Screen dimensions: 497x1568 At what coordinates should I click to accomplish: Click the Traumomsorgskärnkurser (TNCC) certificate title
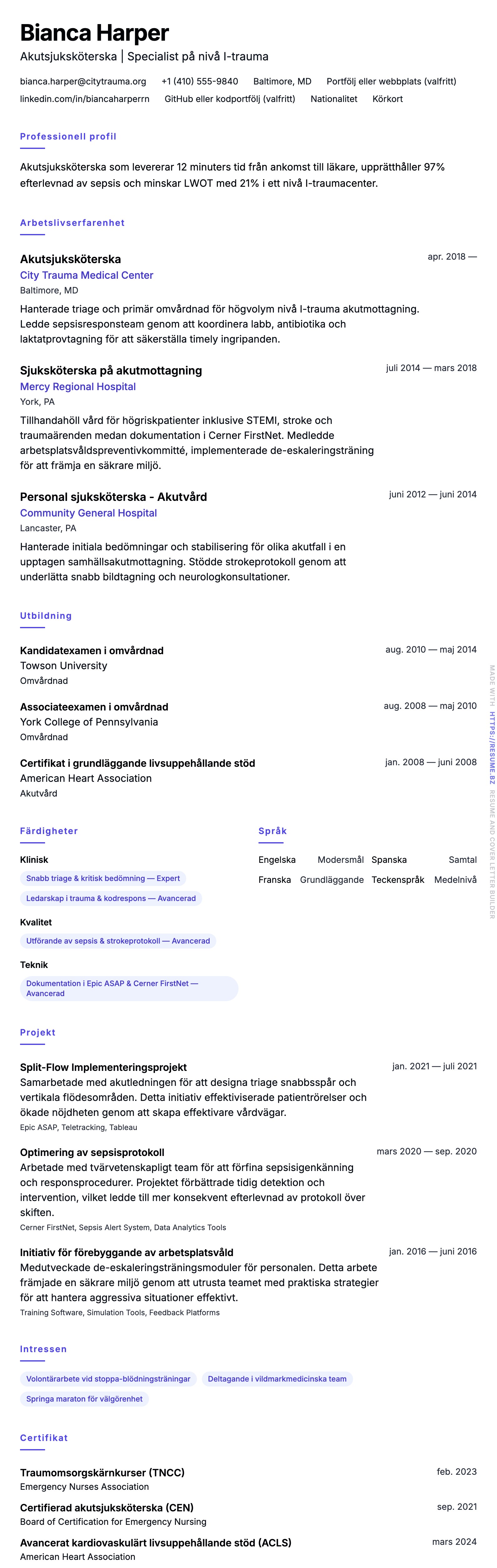102,1473
